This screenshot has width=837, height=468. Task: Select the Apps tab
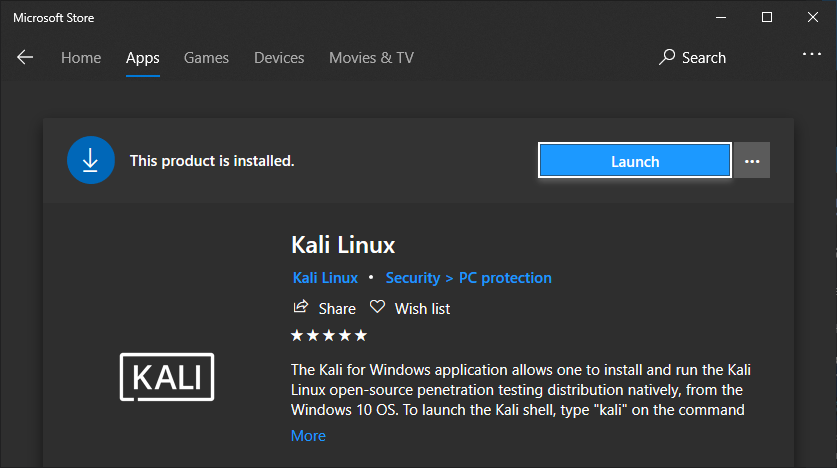click(x=142, y=57)
